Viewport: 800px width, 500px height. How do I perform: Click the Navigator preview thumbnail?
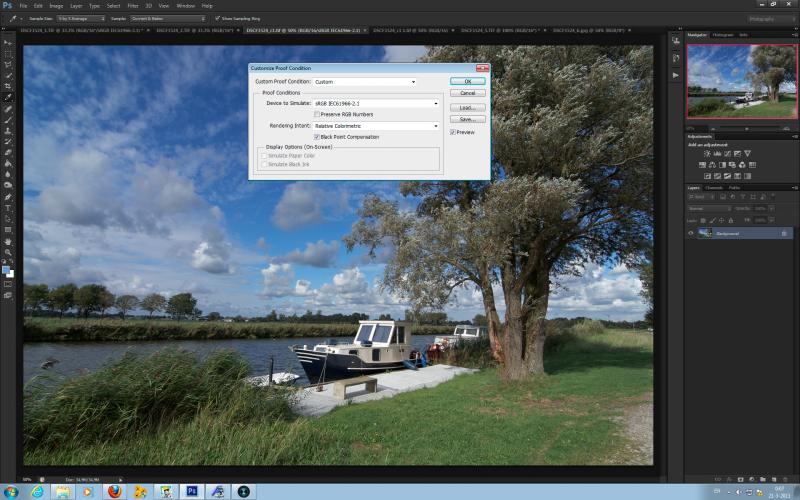coord(742,81)
